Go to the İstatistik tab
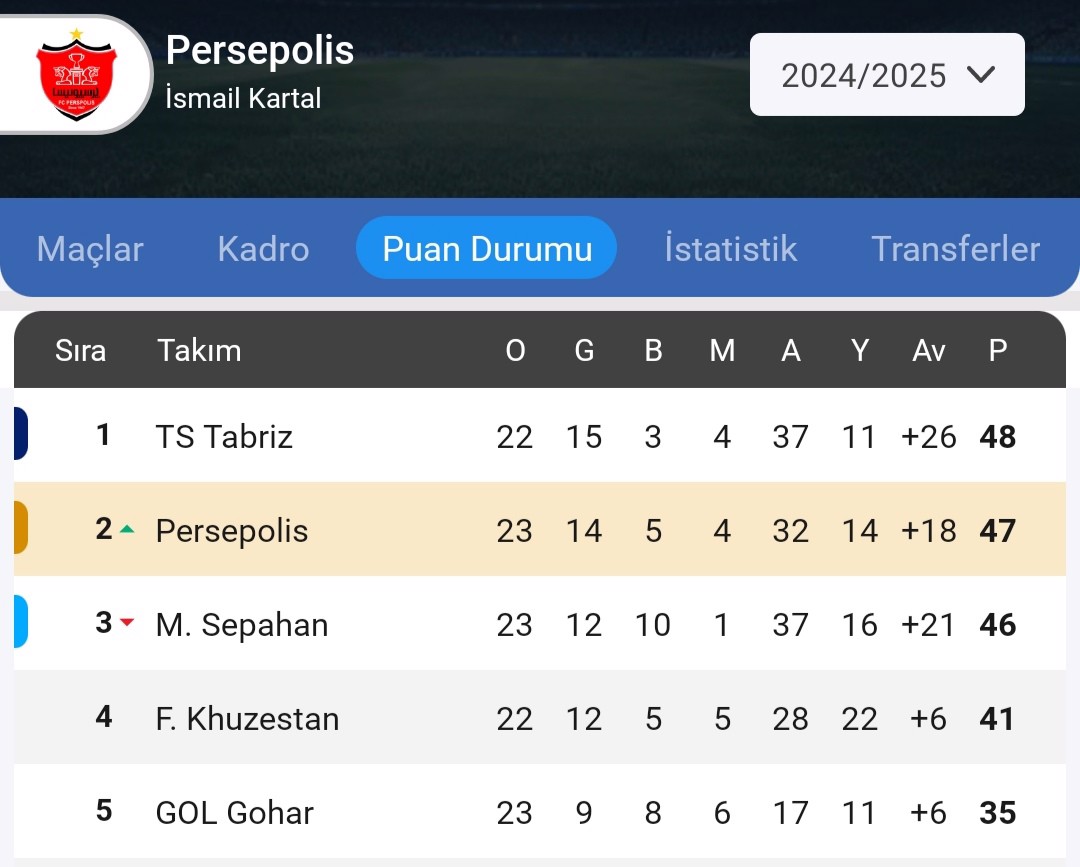The height and width of the screenshot is (867, 1080). pos(731,248)
